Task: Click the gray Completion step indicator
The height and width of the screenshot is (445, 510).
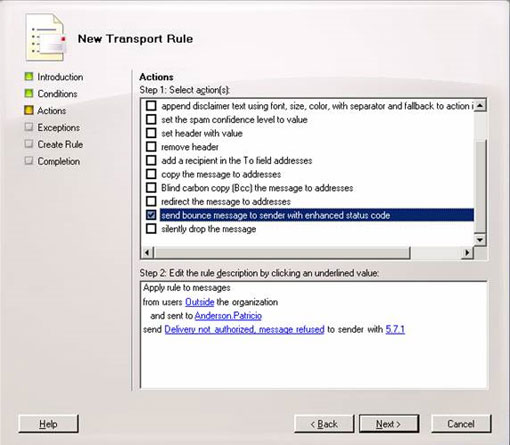Action: pyautogui.click(x=29, y=161)
